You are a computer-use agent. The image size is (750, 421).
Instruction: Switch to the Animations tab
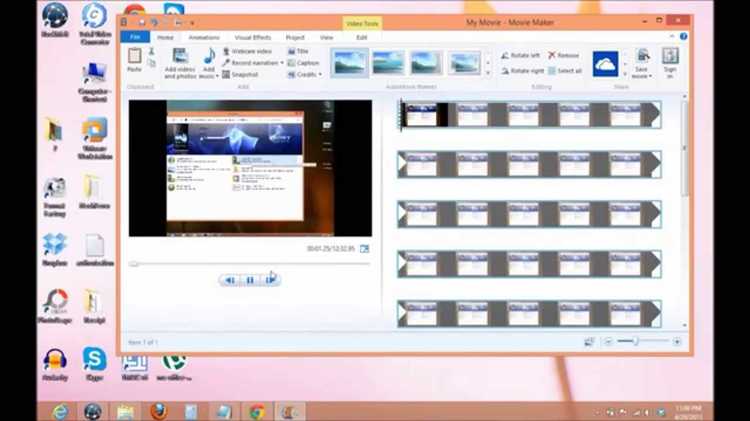(x=204, y=37)
